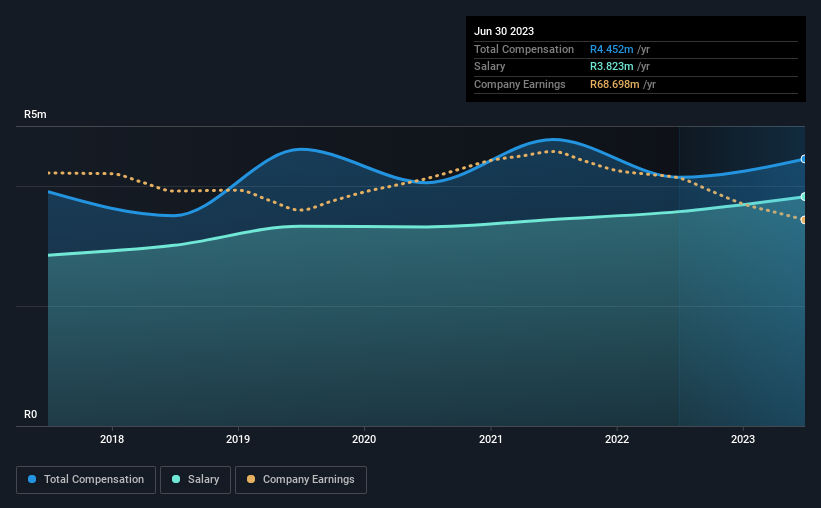This screenshot has height=508, width=821.
Task: Click the R5m y-axis label
Action: [x=35, y=115]
